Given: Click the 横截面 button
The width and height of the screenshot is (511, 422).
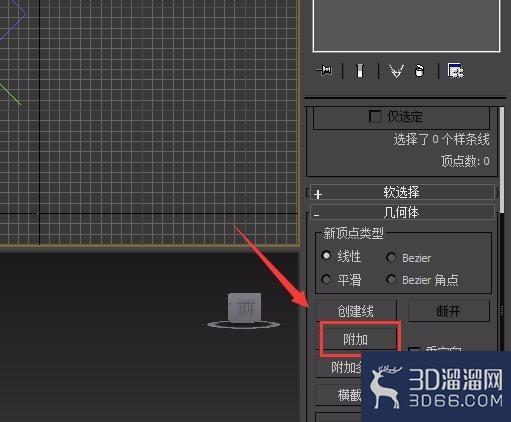Looking at the screenshot, I should (338, 395).
